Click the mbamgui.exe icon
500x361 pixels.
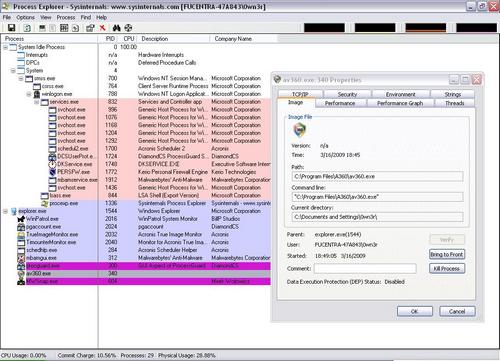pos(21,258)
